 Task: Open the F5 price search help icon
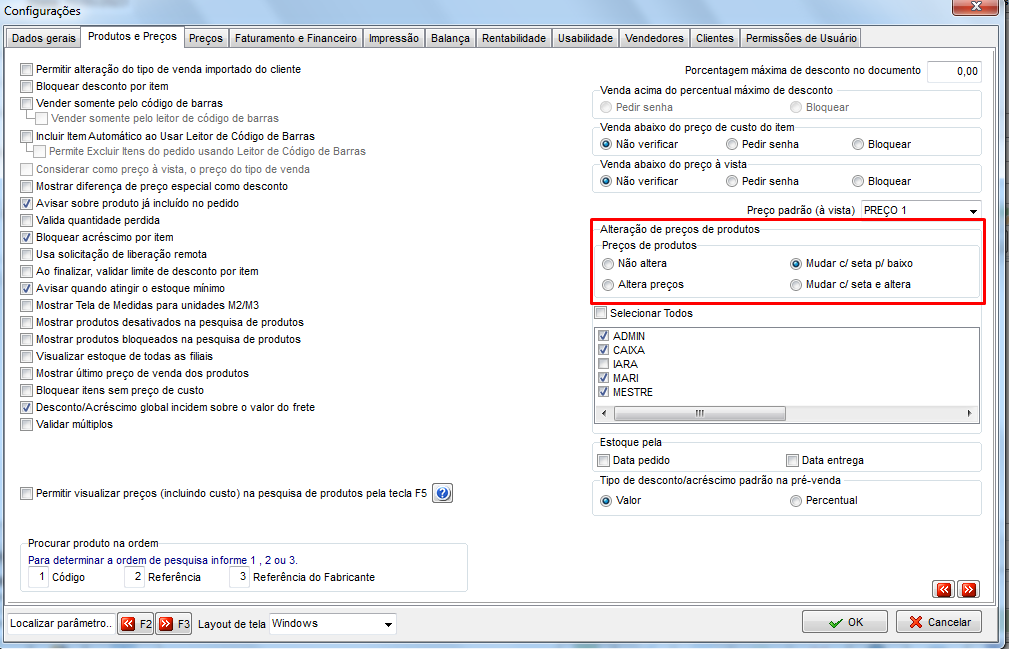[x=442, y=493]
